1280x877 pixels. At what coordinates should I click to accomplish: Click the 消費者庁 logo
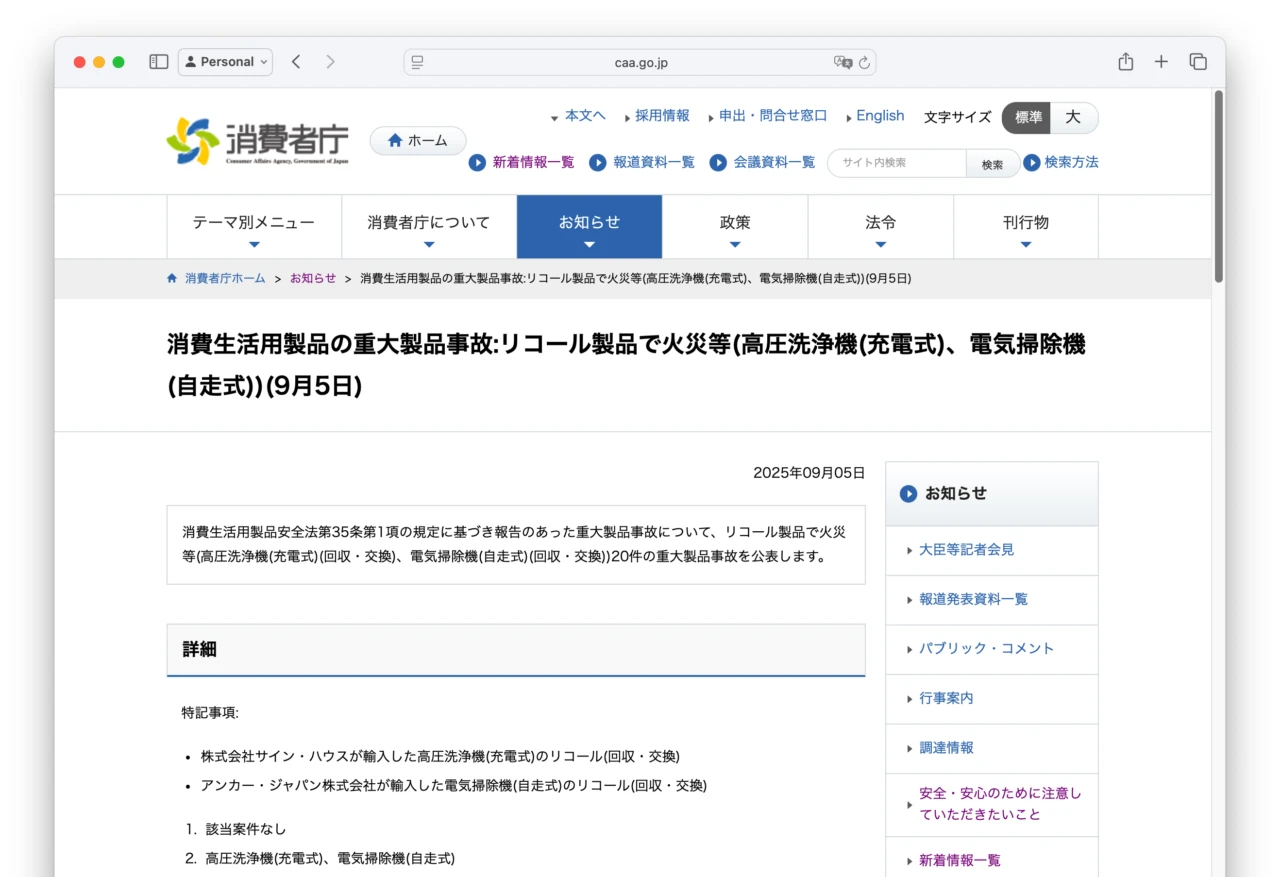[257, 141]
